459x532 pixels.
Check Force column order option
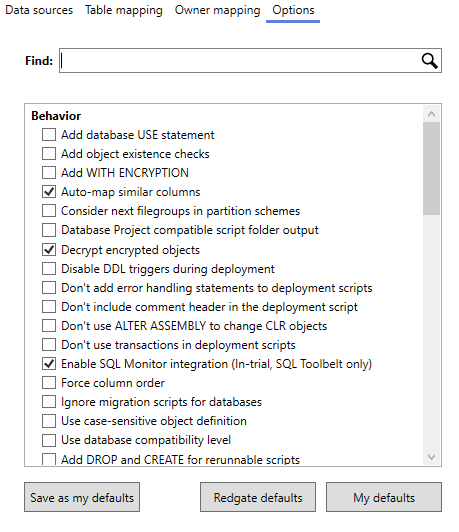pyautogui.click(x=49, y=383)
